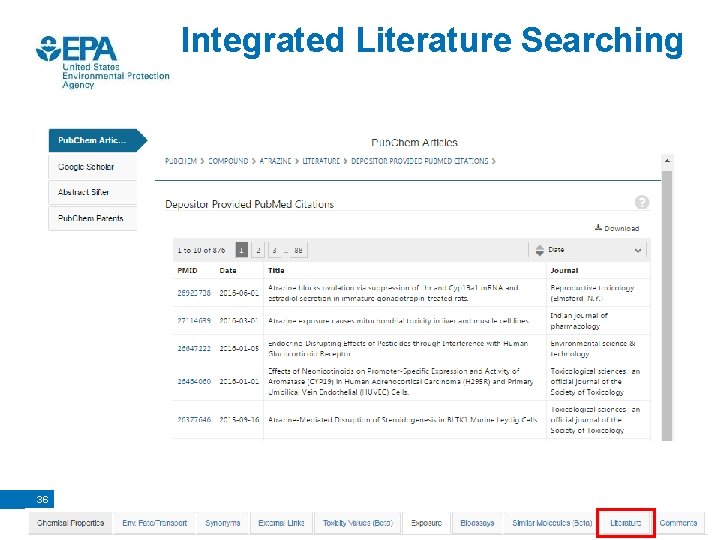Image resolution: width=720 pixels, height=540 pixels.
Task: Switch to Similar Molecules (Beta) tab
Action: (552, 523)
